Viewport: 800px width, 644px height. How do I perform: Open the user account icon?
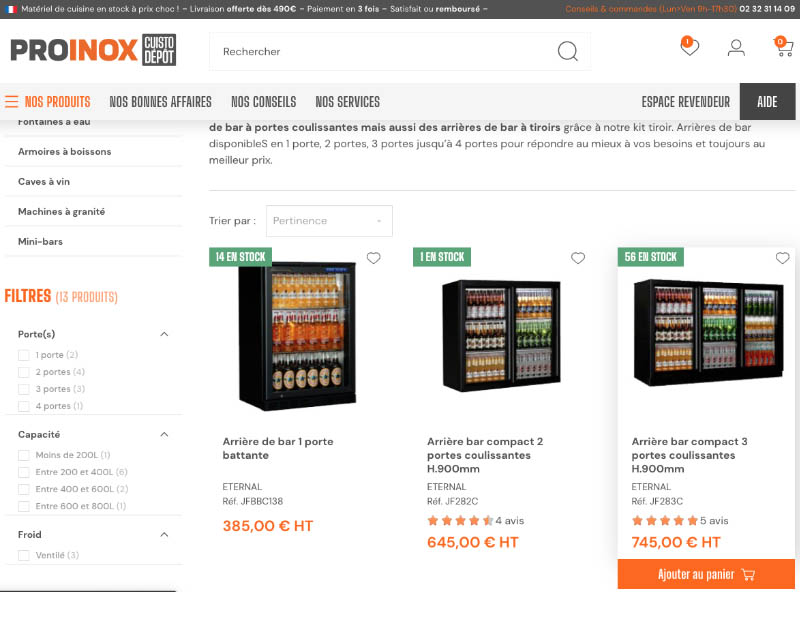click(x=736, y=47)
